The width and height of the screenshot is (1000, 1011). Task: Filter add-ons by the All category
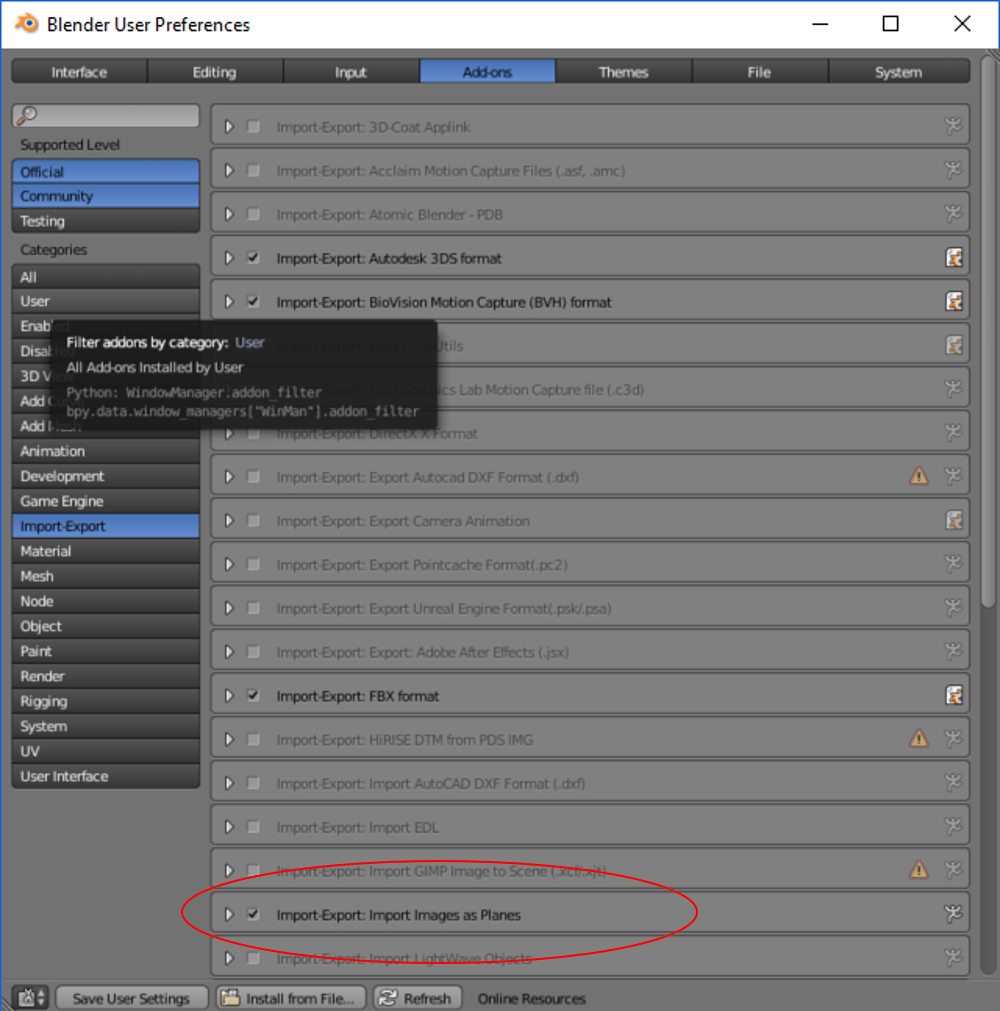click(106, 277)
